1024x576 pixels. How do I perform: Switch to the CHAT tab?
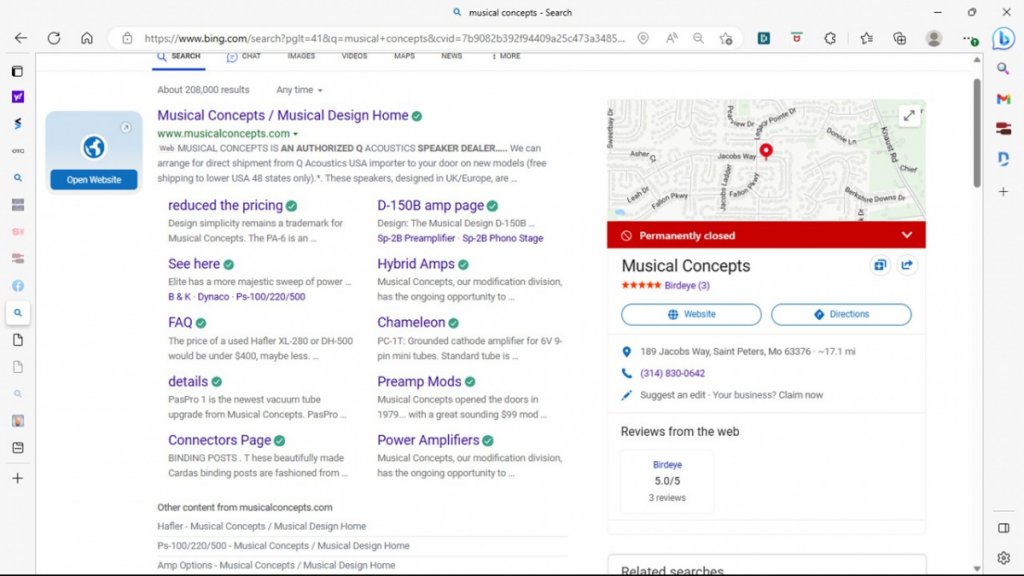(244, 56)
